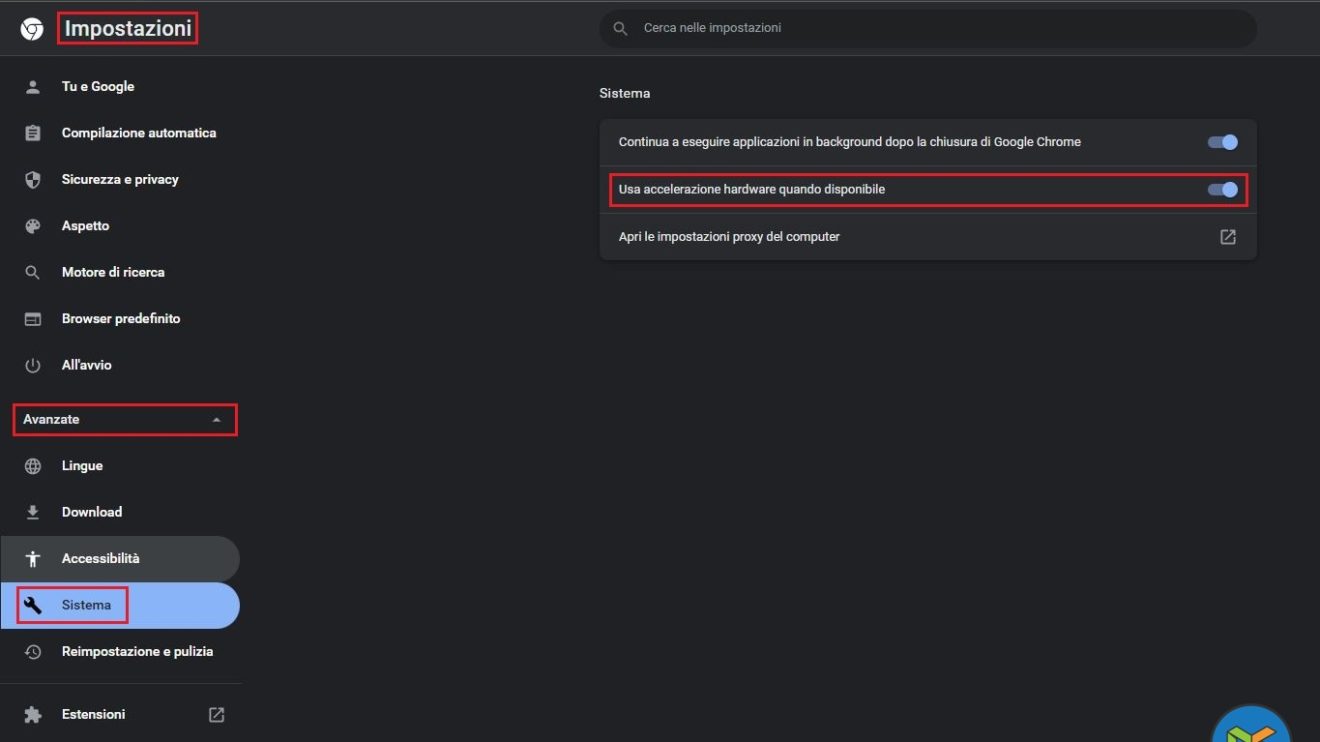Click the Sicurezza e privacy shield icon
Screen dimensions: 1320x742
[x=33, y=180]
